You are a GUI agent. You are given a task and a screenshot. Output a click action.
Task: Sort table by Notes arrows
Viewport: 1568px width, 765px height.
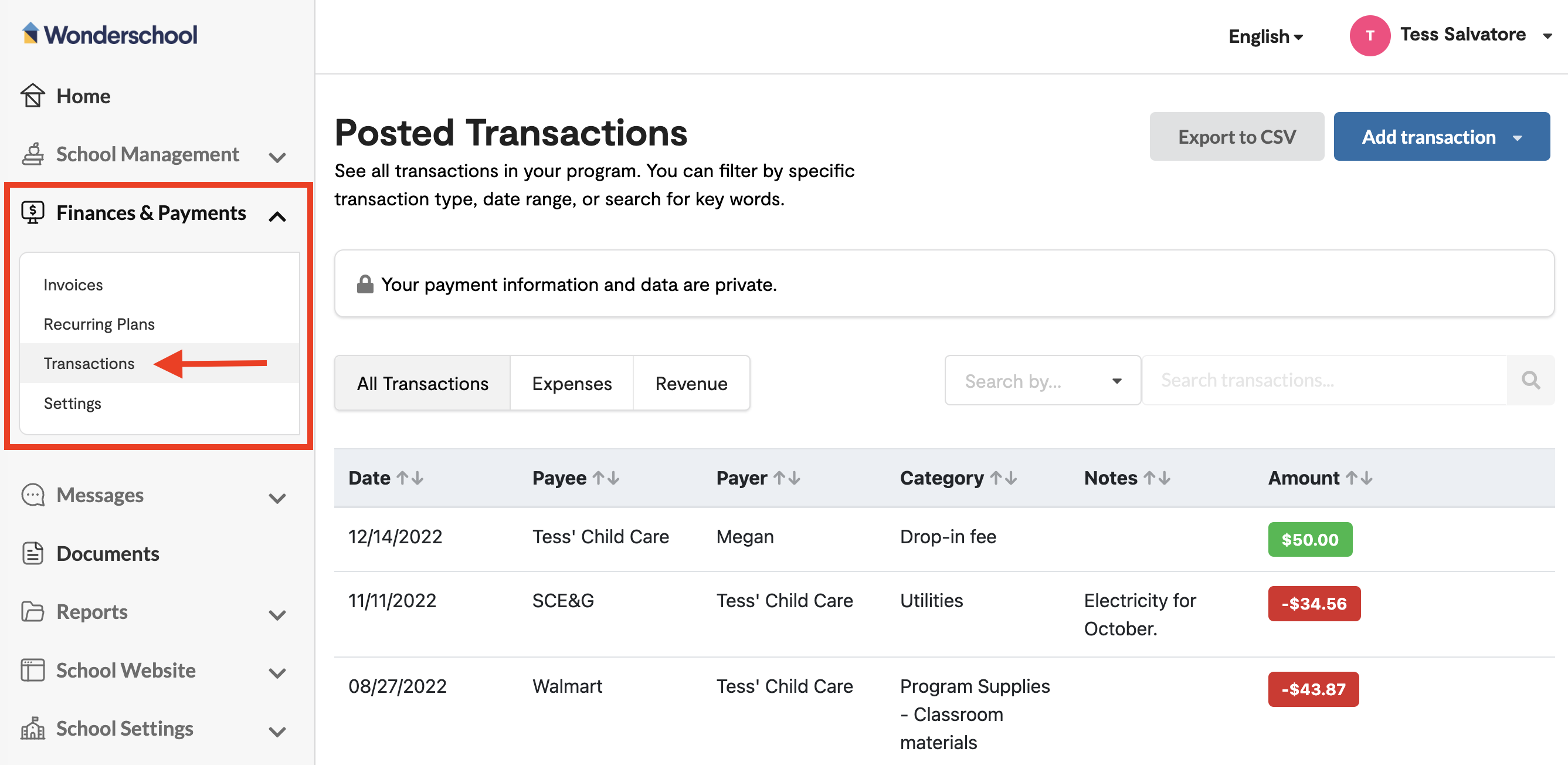(1156, 478)
